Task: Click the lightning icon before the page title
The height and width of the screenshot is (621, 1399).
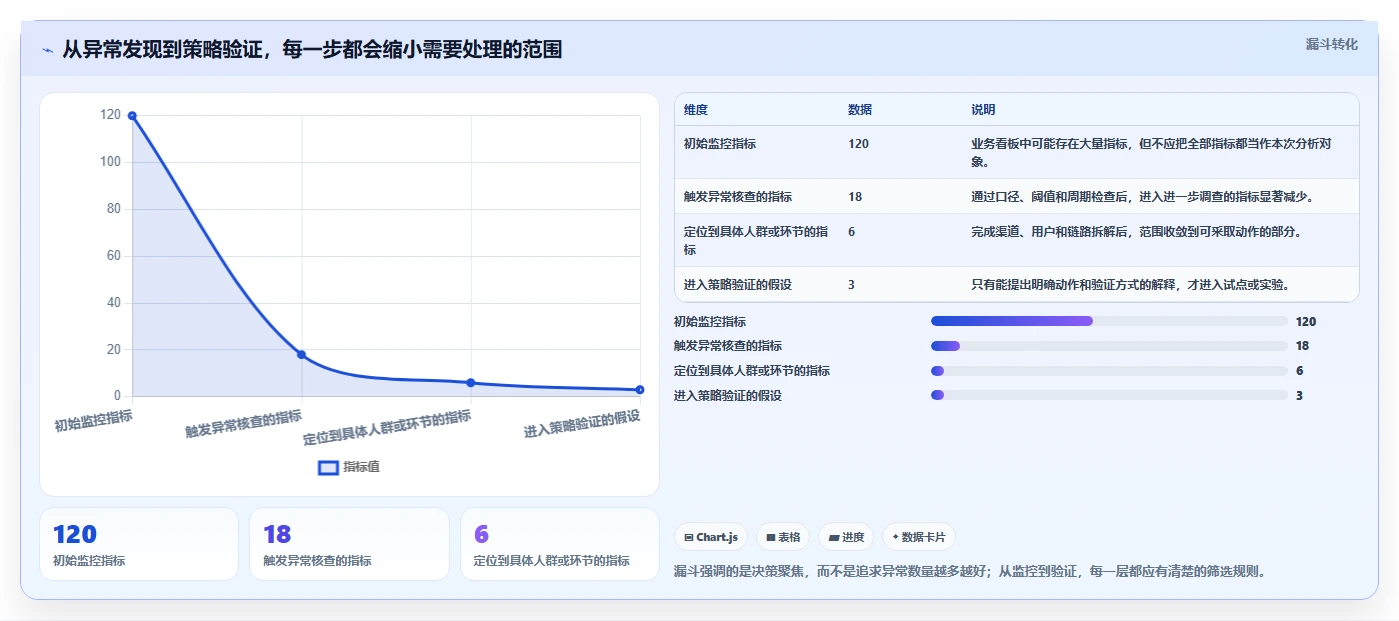Action: pyautogui.click(x=47, y=49)
